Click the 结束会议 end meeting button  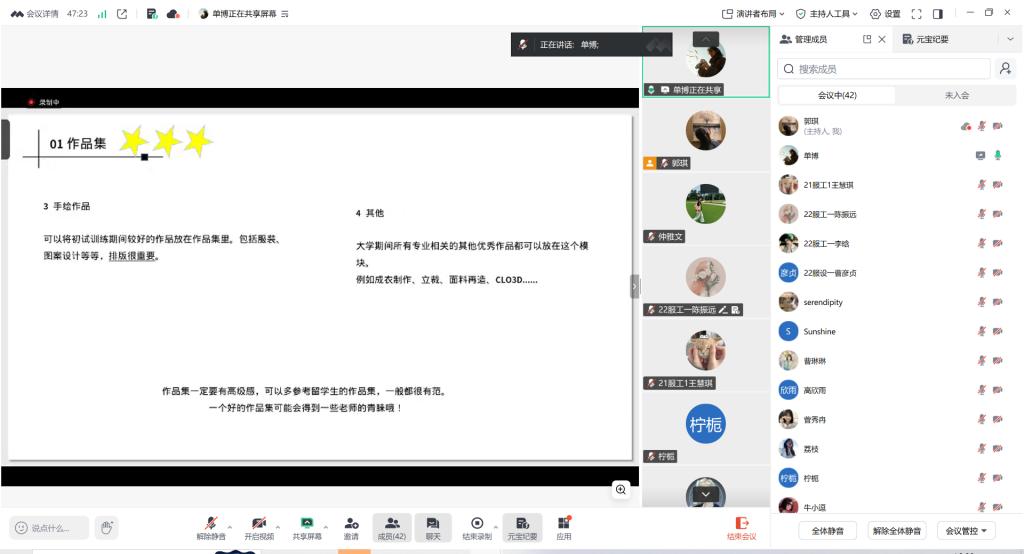(741, 527)
